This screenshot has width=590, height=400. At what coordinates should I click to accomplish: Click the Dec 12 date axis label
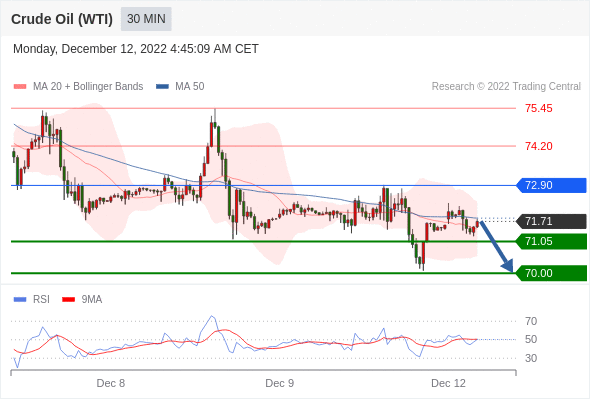point(448,383)
